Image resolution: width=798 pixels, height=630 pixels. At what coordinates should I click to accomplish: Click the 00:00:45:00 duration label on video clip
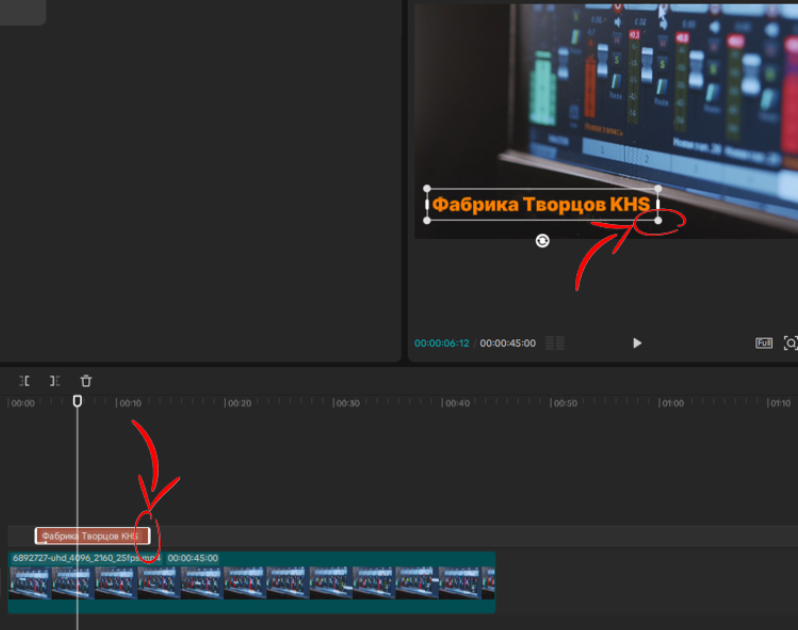point(193,558)
